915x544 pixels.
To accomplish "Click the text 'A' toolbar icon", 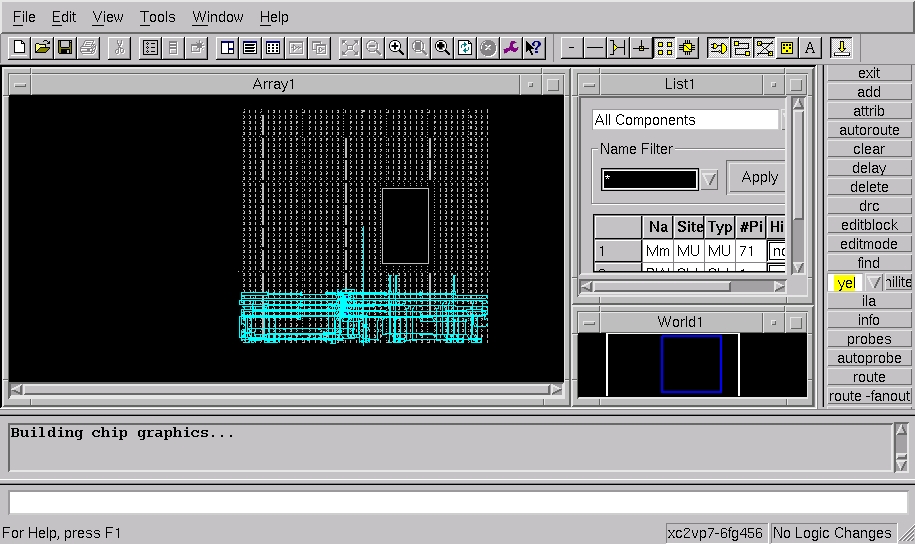I will tap(810, 47).
